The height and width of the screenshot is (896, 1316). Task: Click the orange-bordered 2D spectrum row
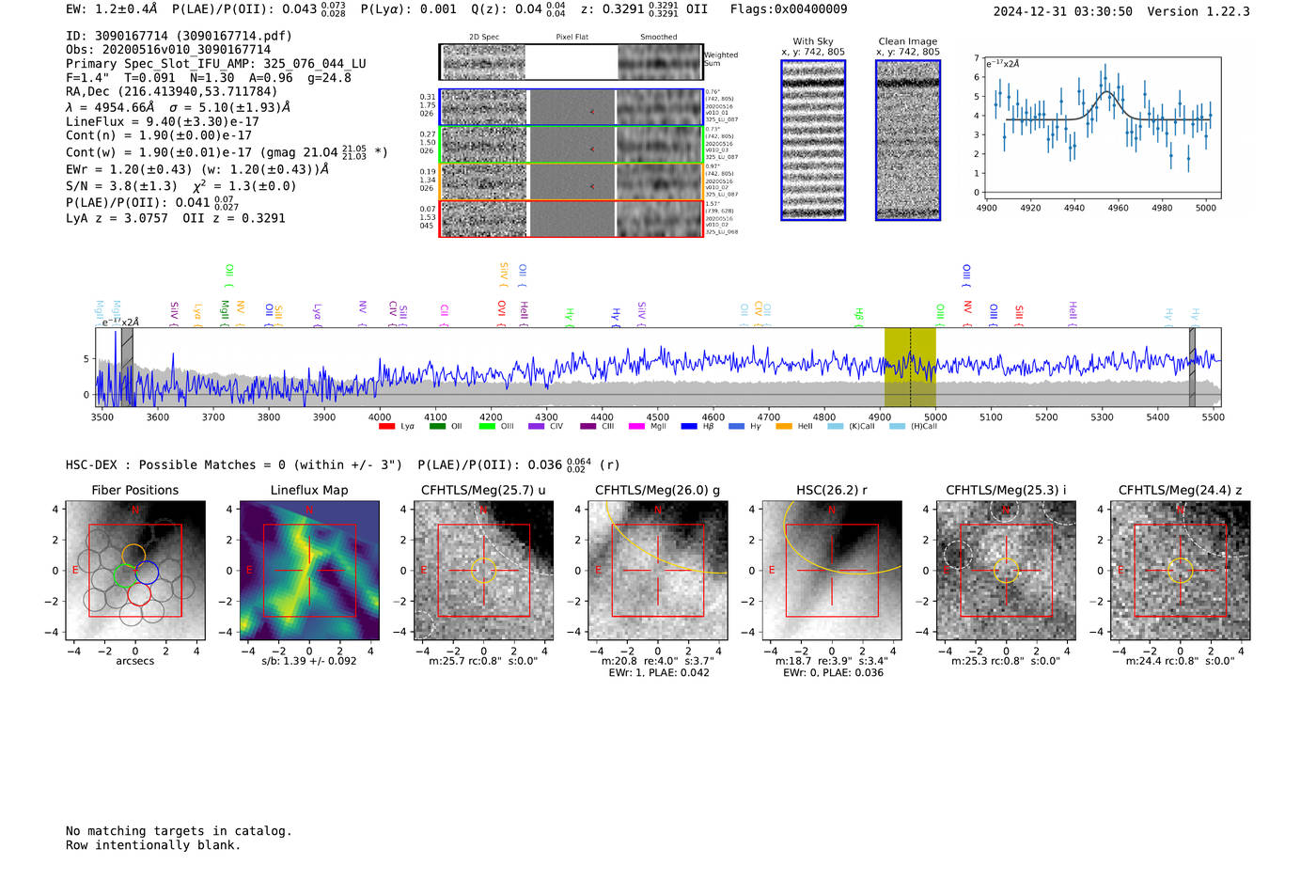tap(572, 181)
